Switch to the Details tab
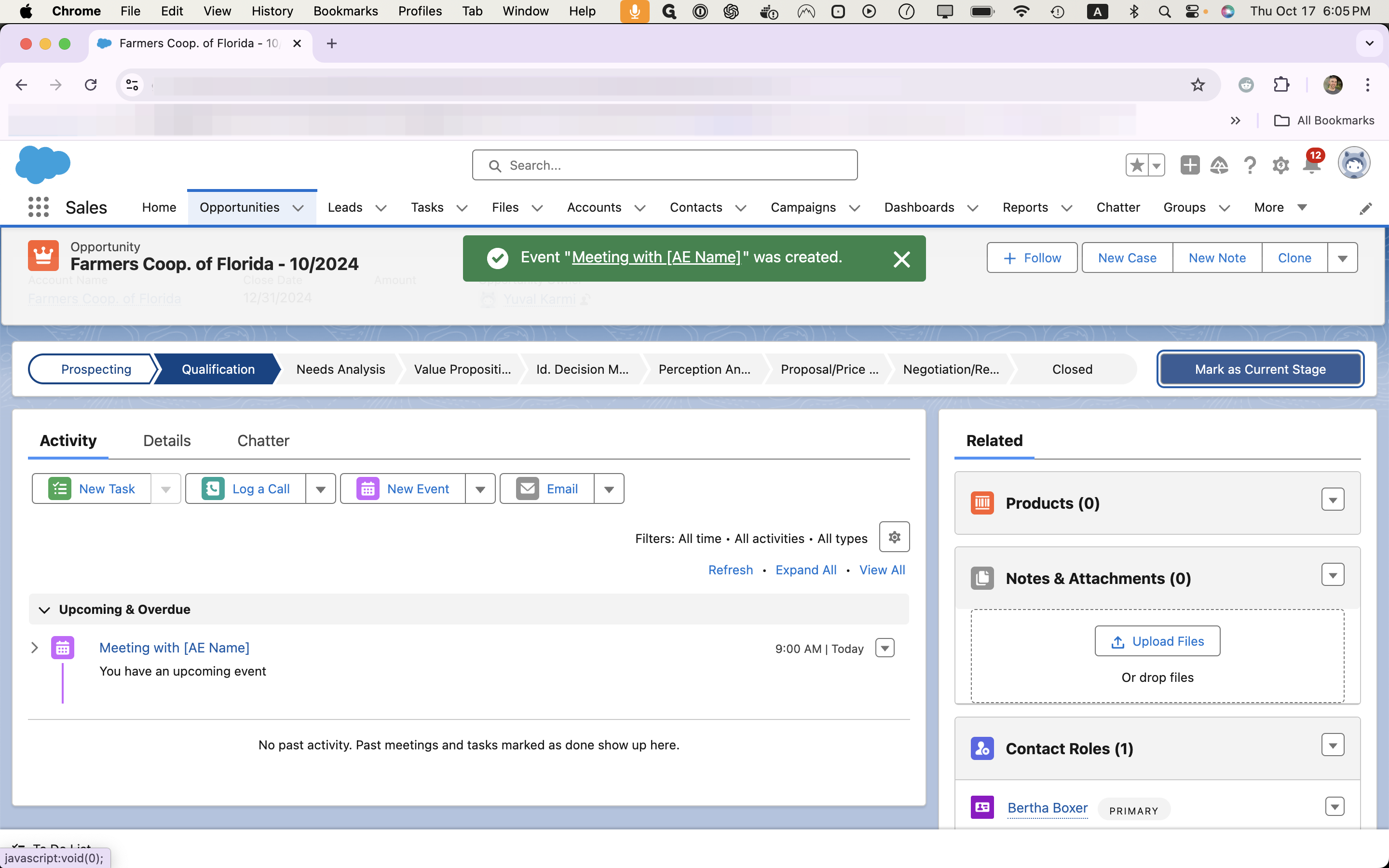Screen dimensions: 1389x868 [x=166, y=440]
